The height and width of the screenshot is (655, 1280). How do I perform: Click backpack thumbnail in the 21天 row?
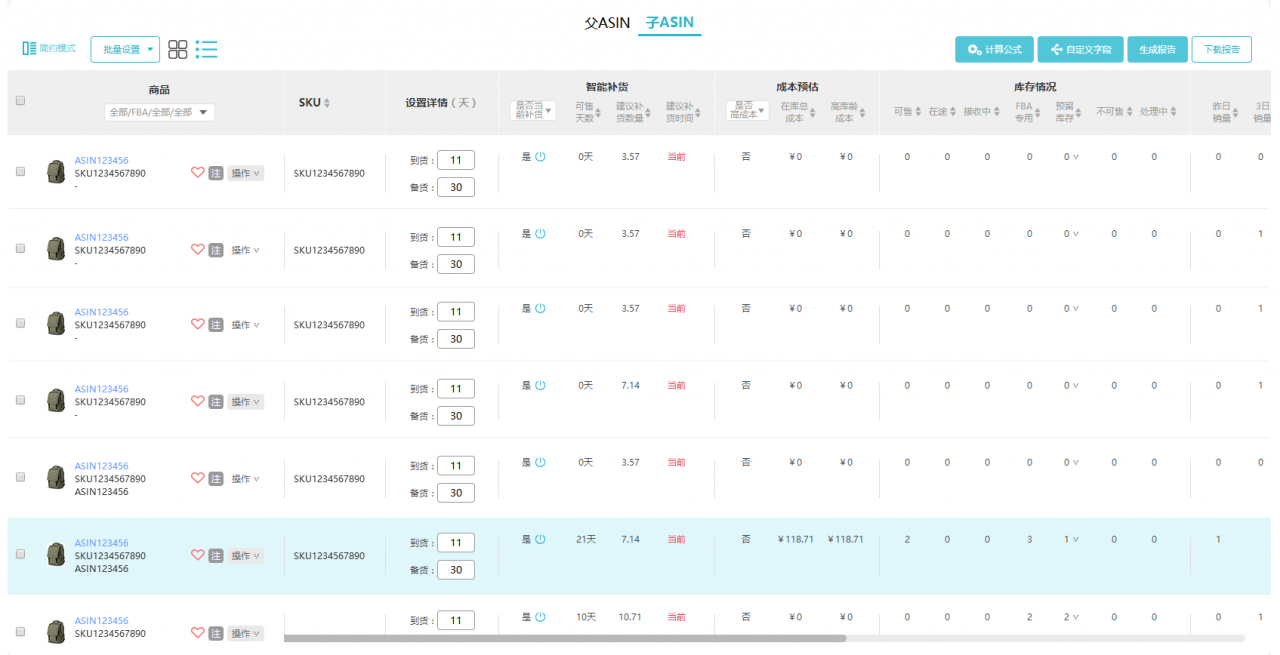coord(56,555)
